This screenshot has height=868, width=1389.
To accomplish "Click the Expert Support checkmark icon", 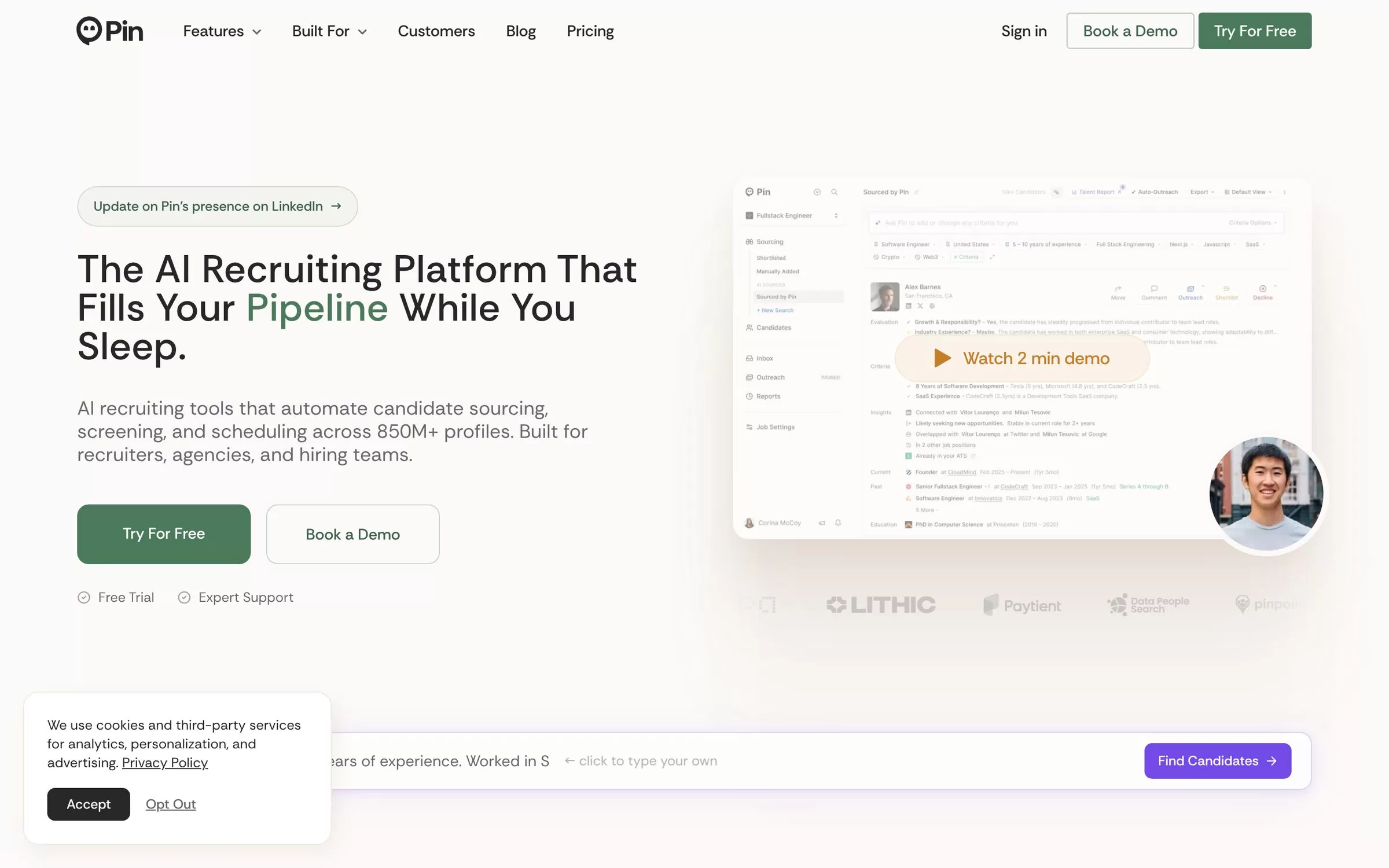I will click(x=184, y=597).
